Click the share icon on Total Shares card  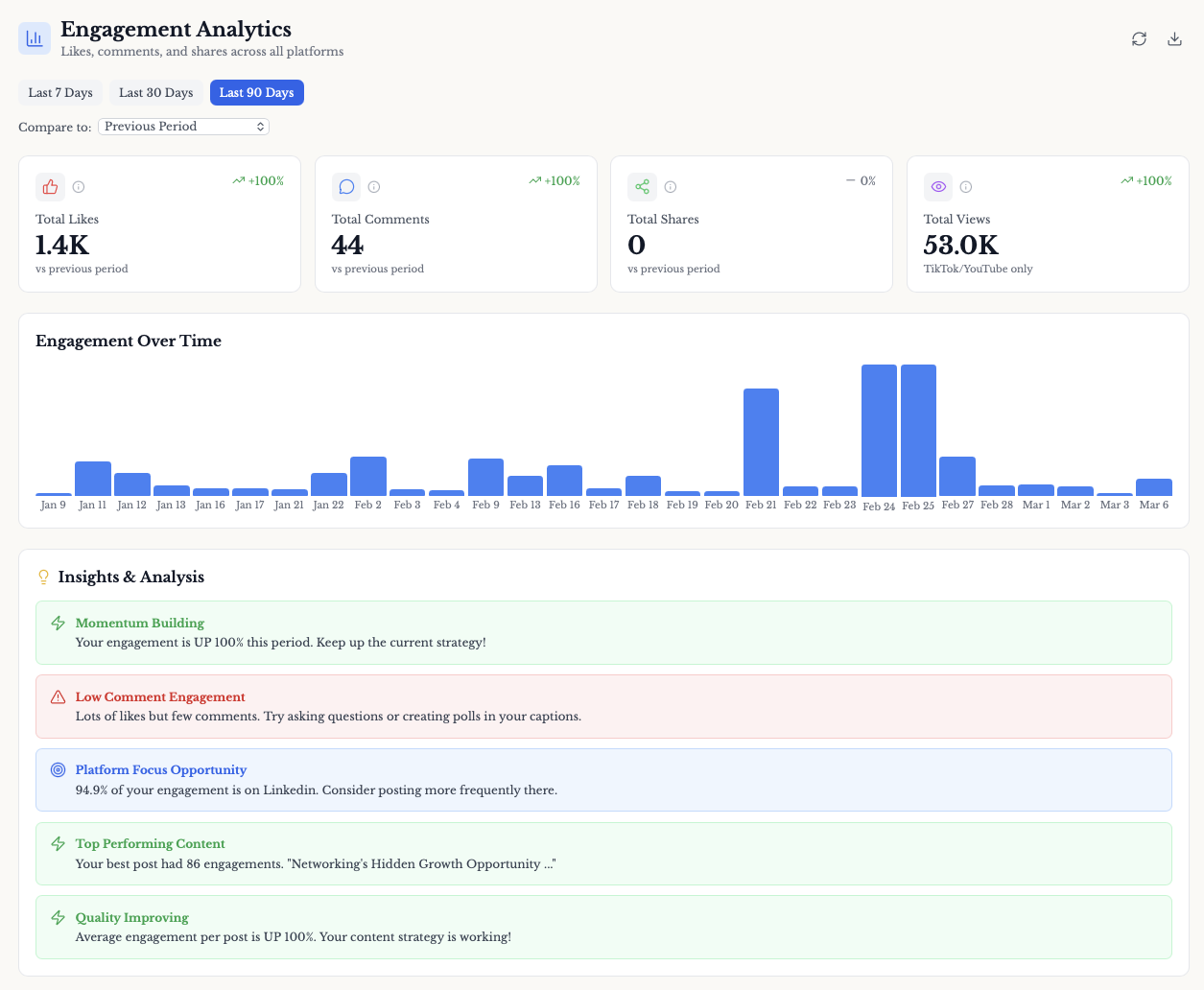(x=642, y=186)
